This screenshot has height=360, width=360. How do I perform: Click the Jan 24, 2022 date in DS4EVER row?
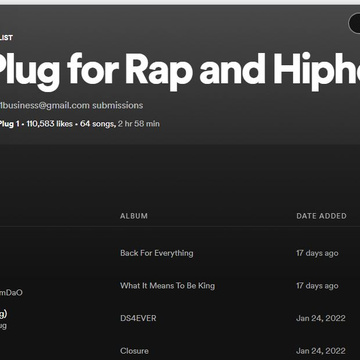[321, 318]
